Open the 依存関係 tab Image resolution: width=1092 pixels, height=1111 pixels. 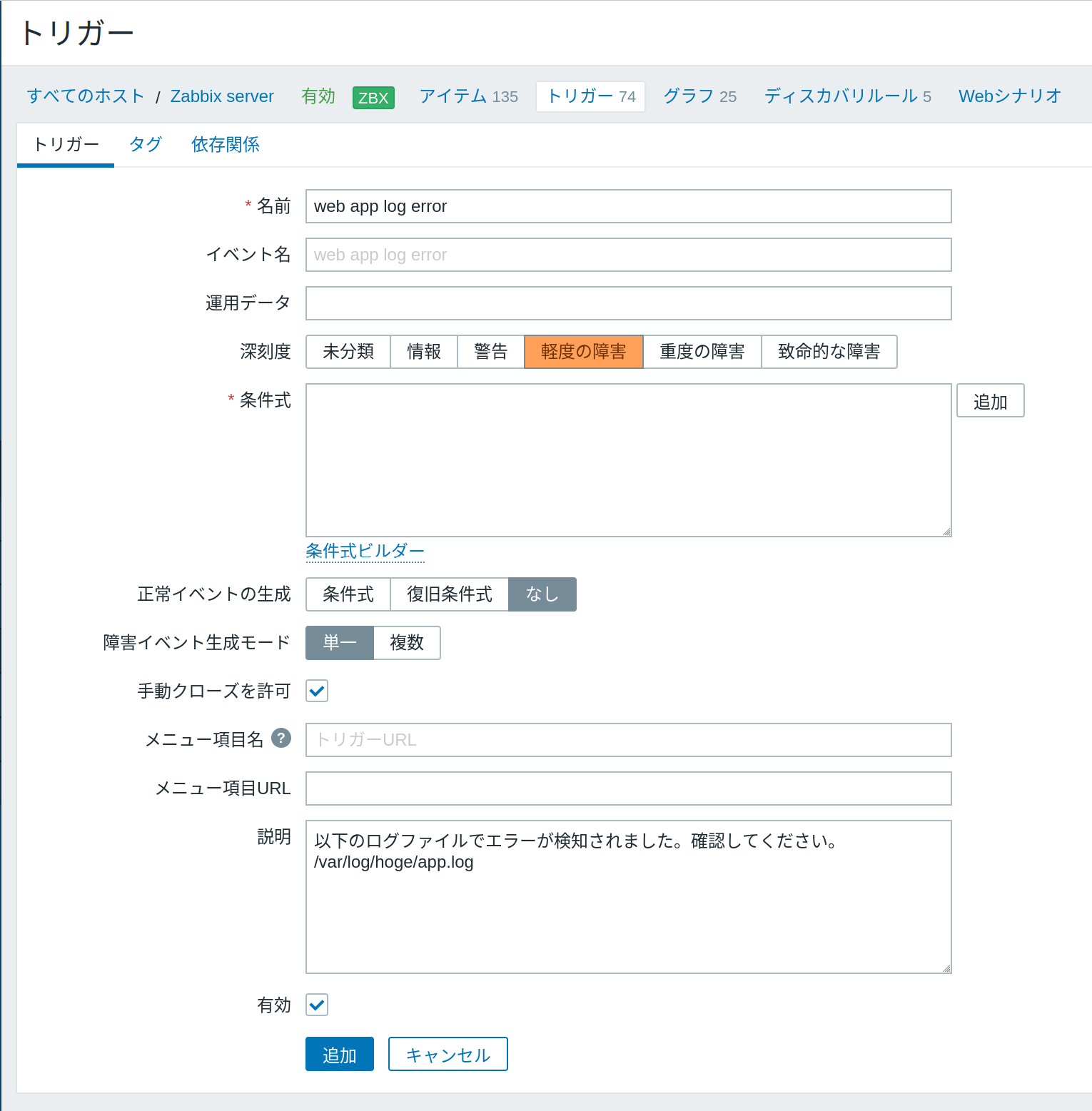[x=225, y=144]
